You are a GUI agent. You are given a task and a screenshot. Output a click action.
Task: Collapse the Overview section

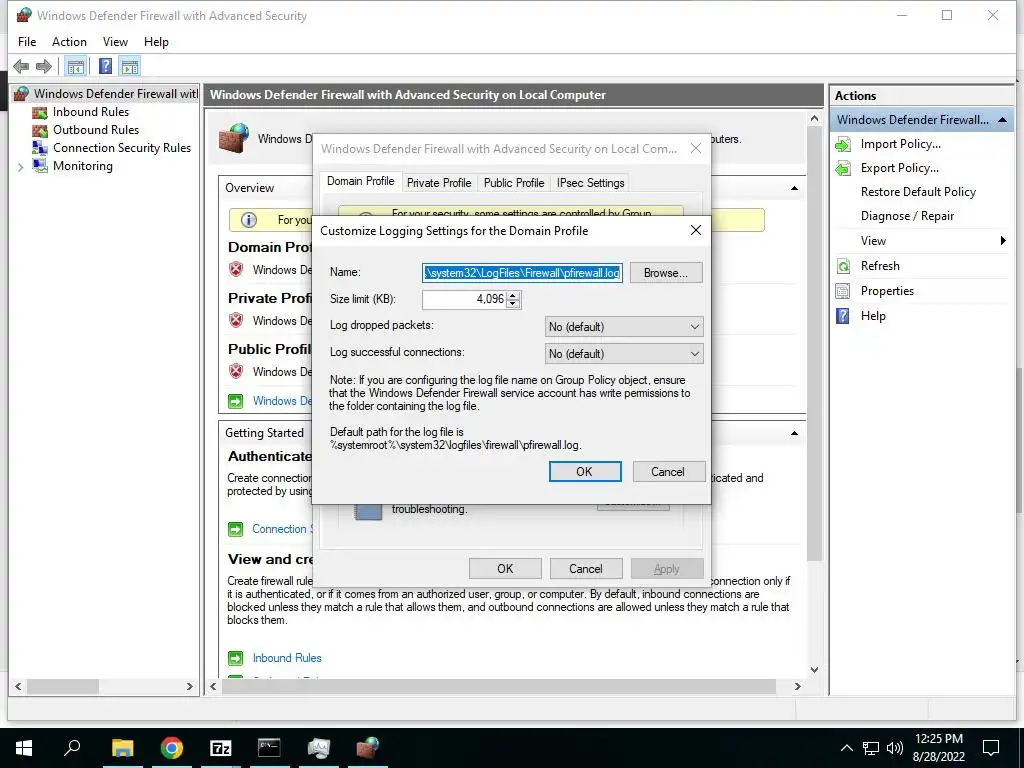click(794, 188)
